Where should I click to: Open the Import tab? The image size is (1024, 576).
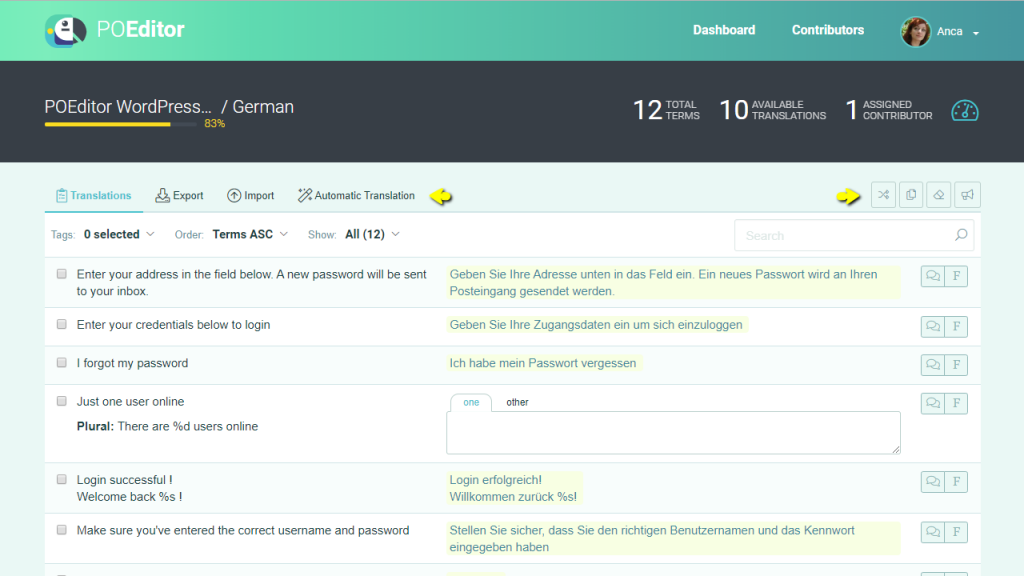[250, 195]
